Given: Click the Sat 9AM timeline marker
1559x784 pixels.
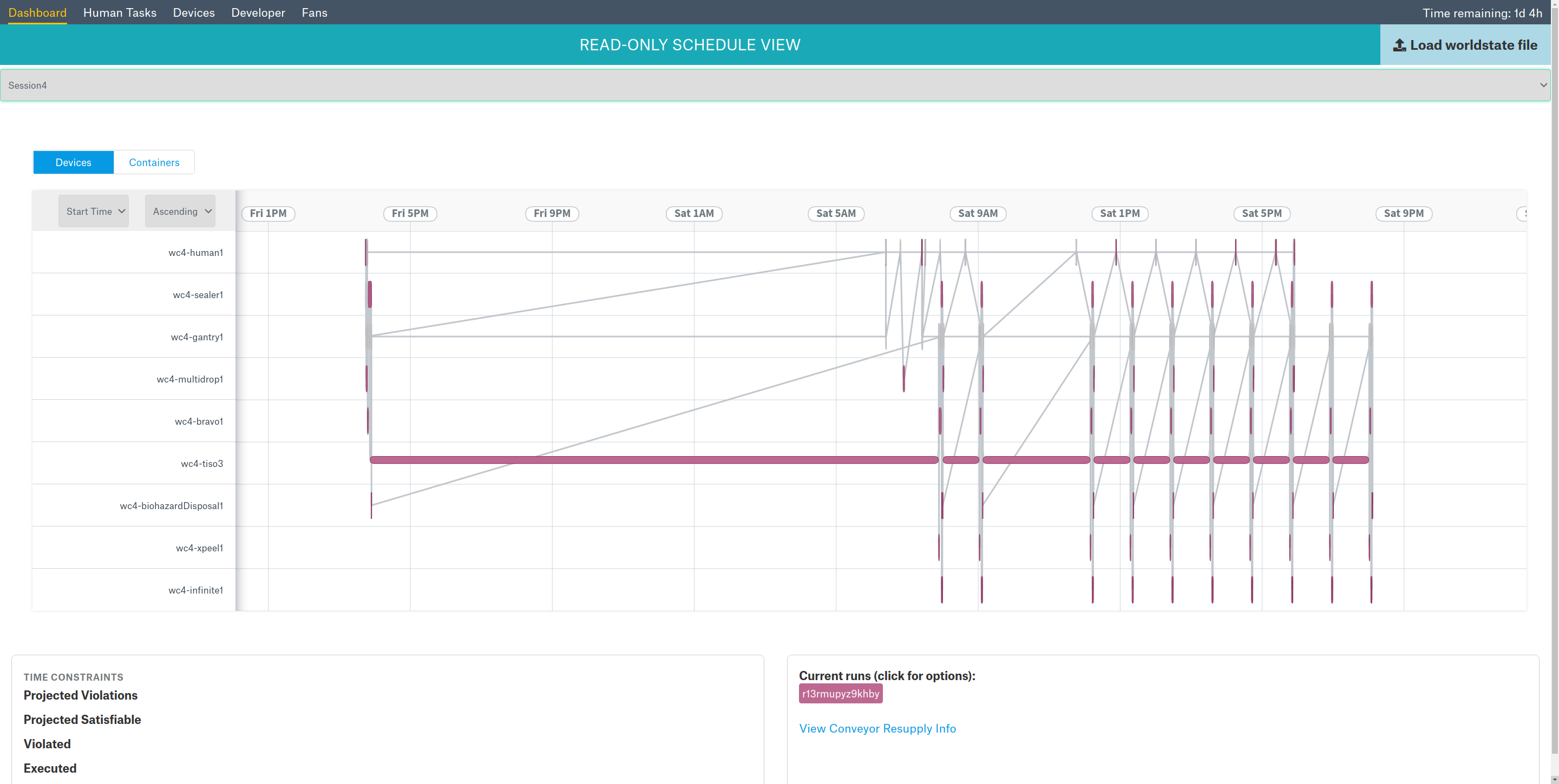Looking at the screenshot, I should [978, 214].
